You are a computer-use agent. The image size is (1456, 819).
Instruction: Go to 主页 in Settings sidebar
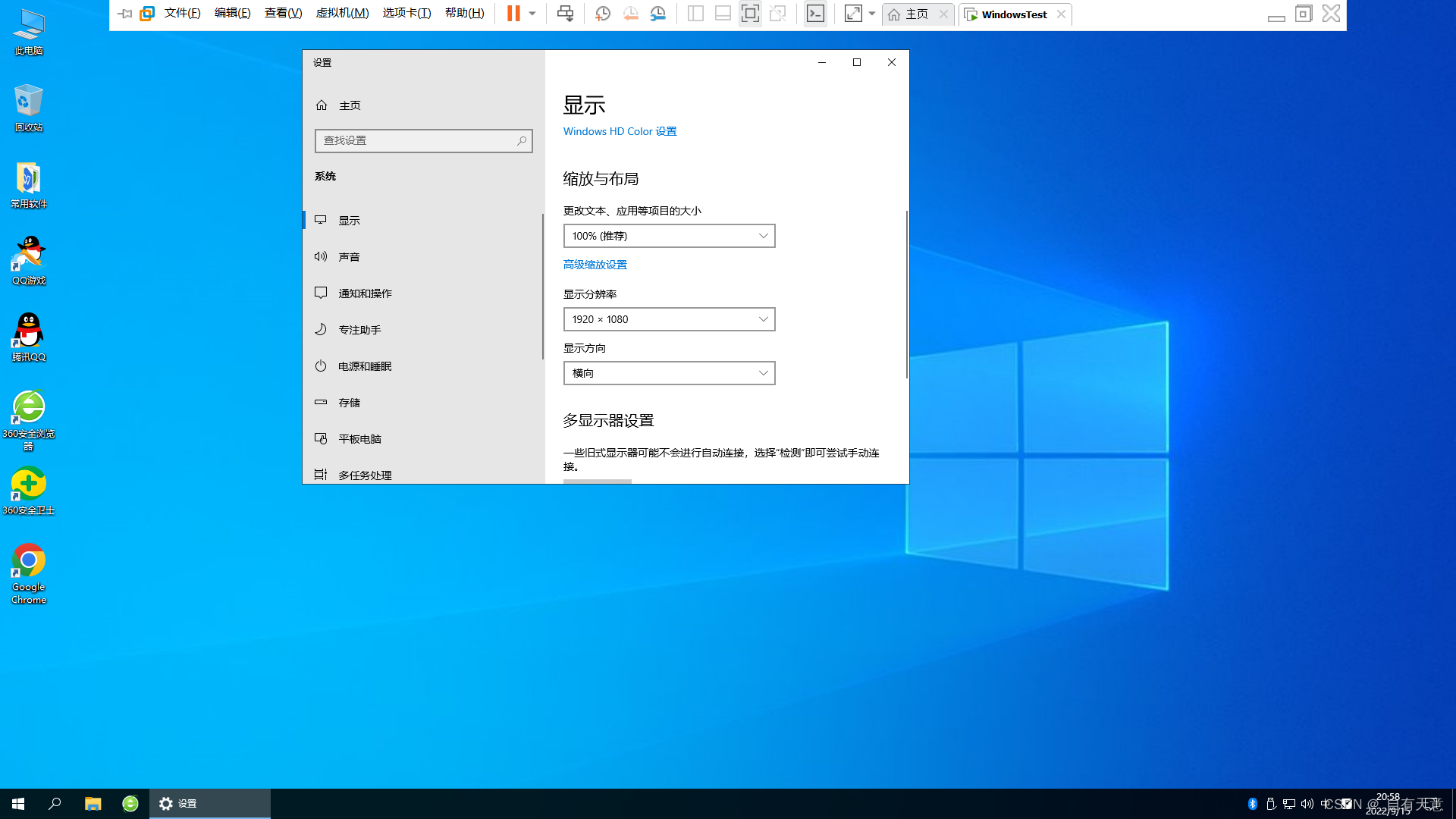click(423, 105)
